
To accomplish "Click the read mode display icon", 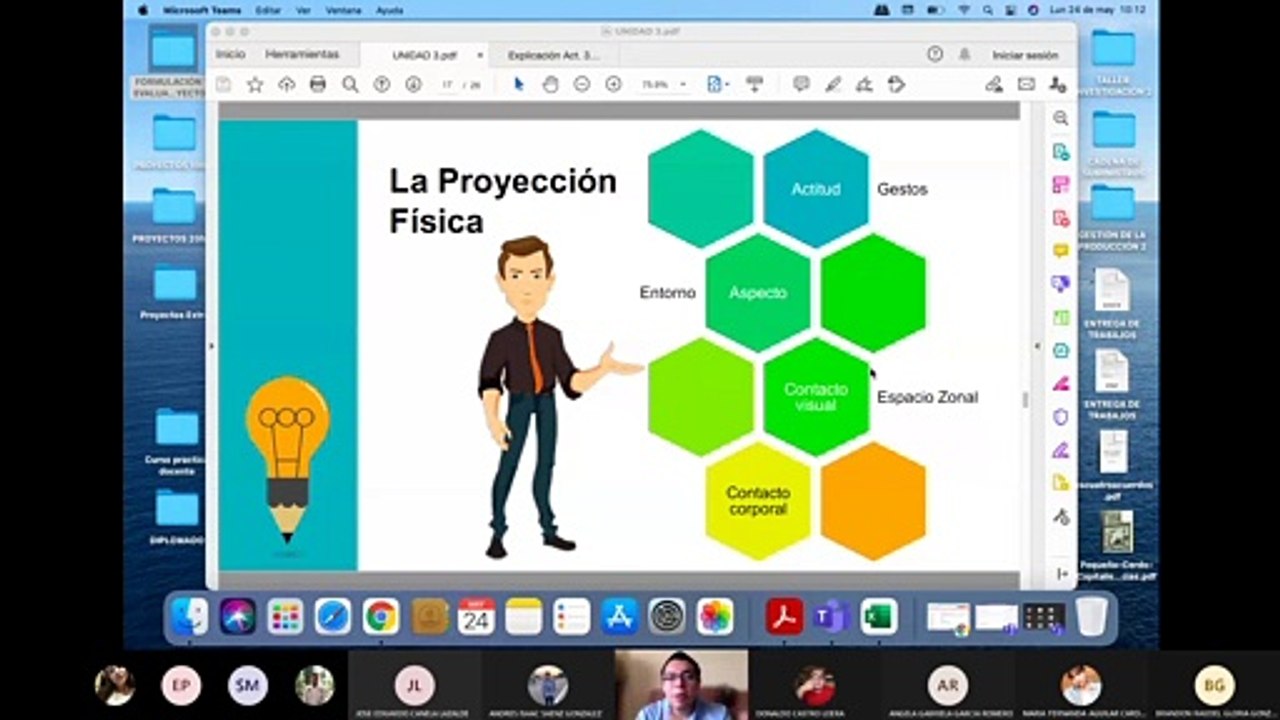I will [755, 85].
